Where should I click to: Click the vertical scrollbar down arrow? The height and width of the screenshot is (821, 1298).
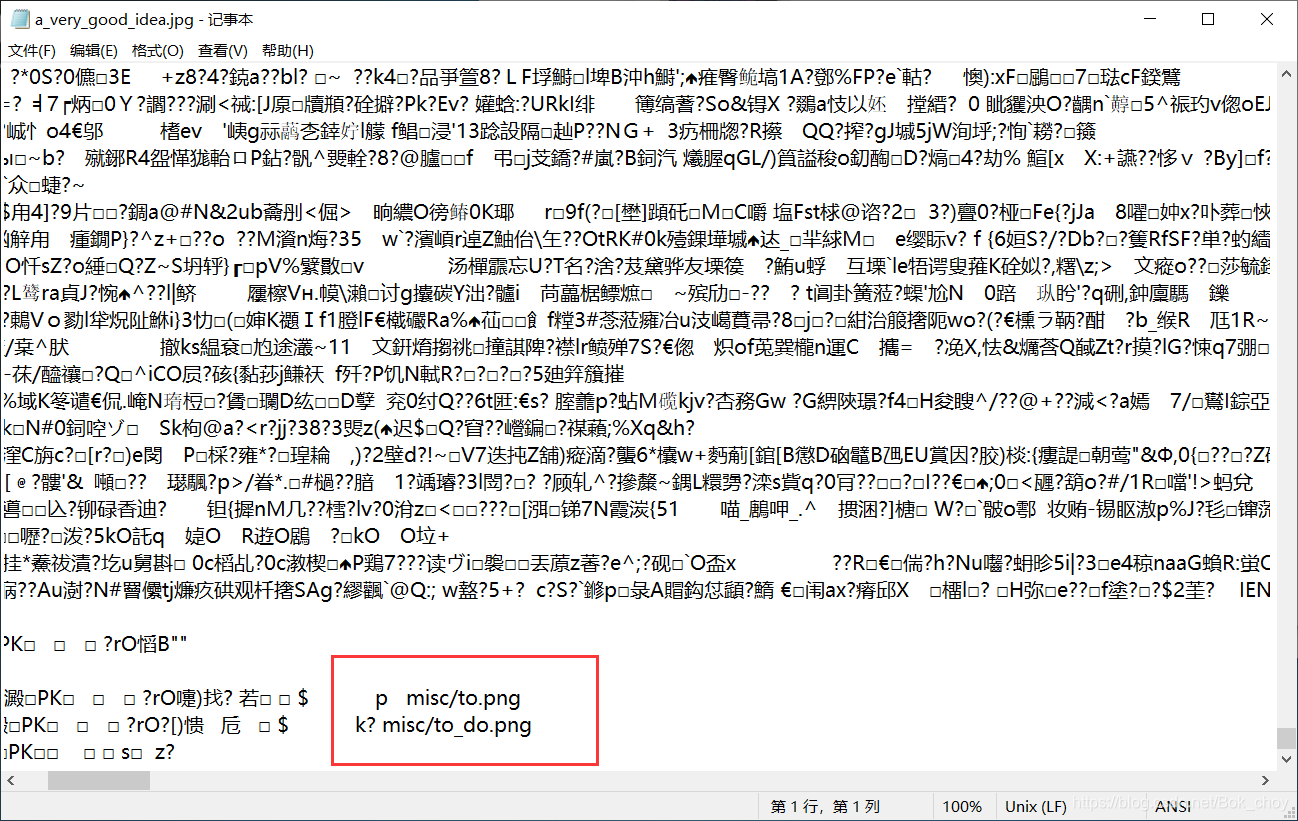point(1285,761)
